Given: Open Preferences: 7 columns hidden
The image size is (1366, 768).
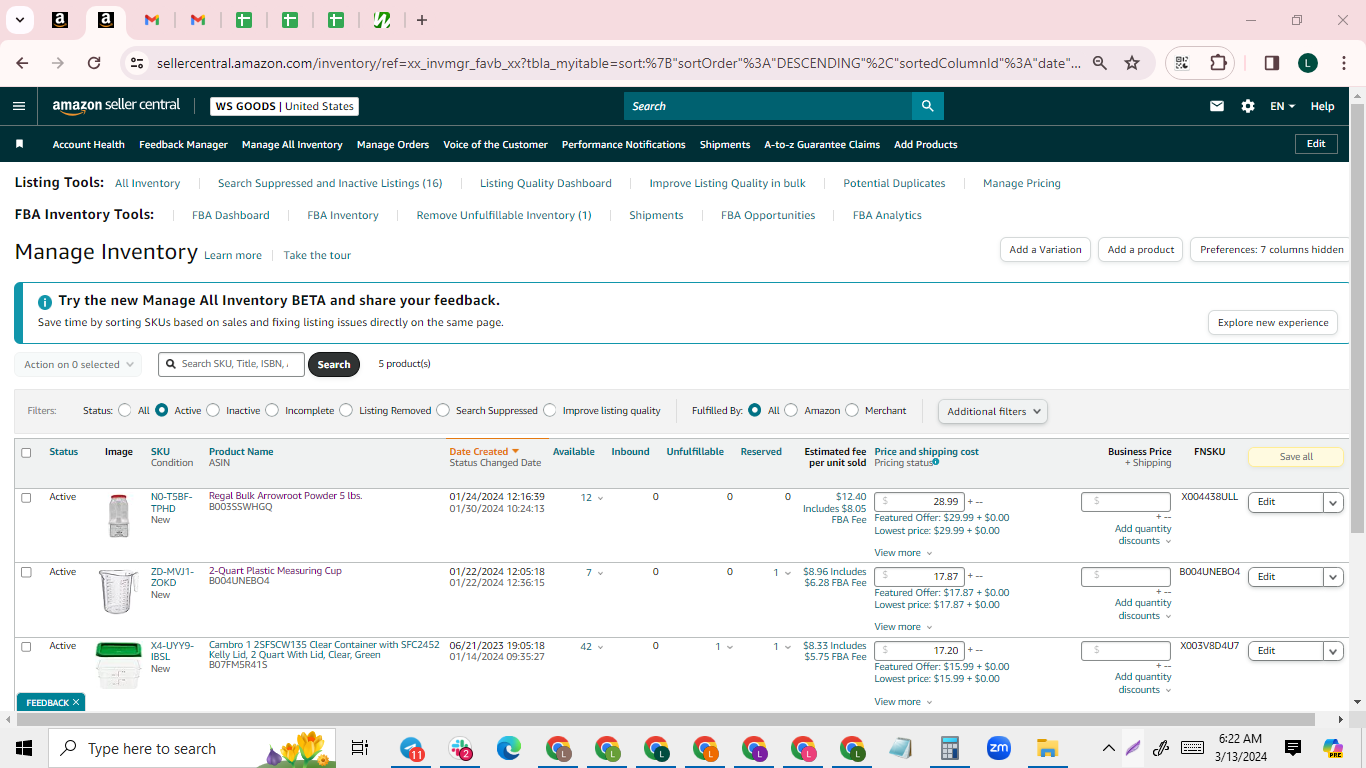Looking at the screenshot, I should pos(1271,250).
